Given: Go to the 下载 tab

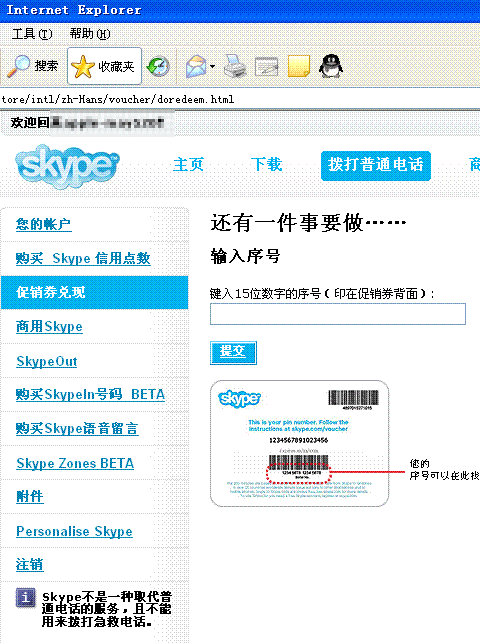Looking at the screenshot, I should point(266,165).
